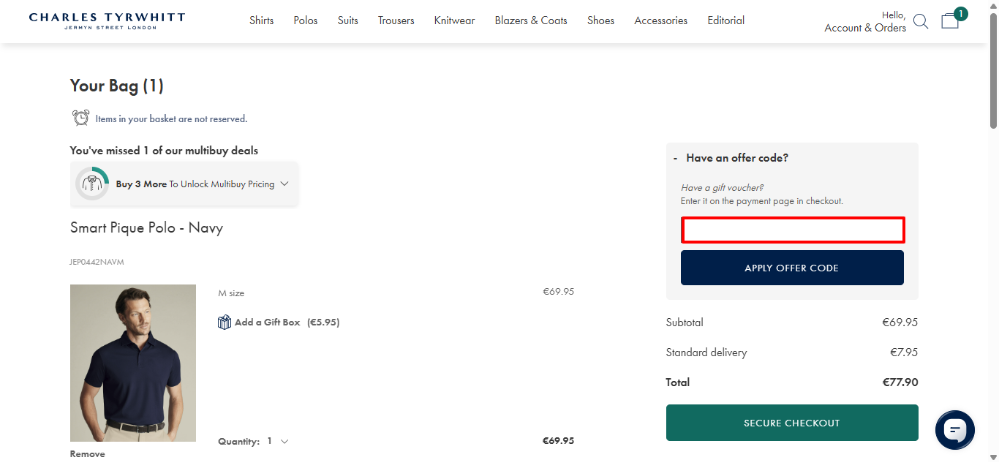
Task: Click the multibuy shirt progress icon
Action: (x=92, y=184)
